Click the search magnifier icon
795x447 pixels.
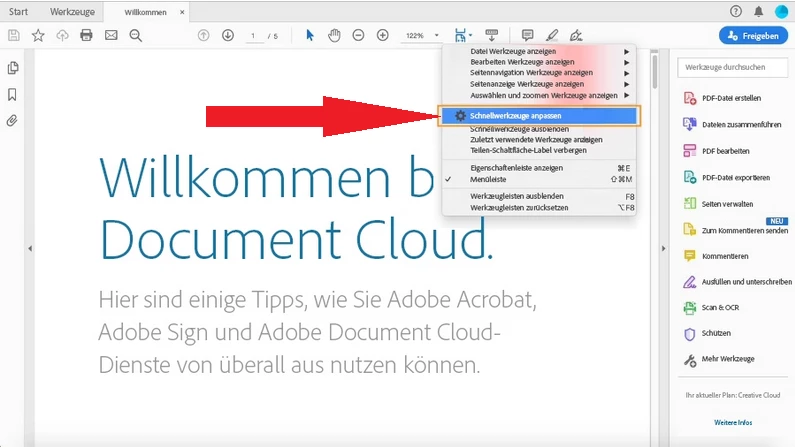(135, 35)
